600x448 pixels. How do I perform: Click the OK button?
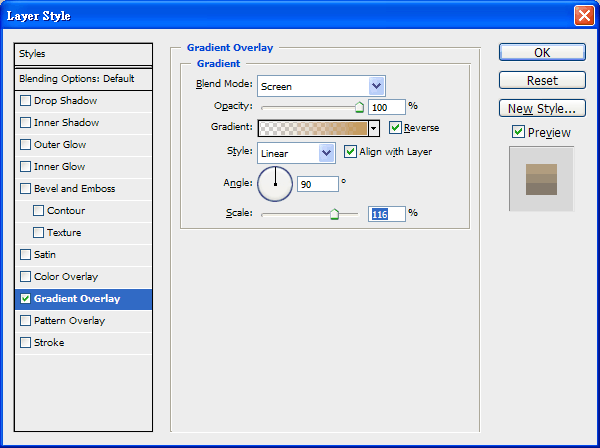pyautogui.click(x=542, y=52)
